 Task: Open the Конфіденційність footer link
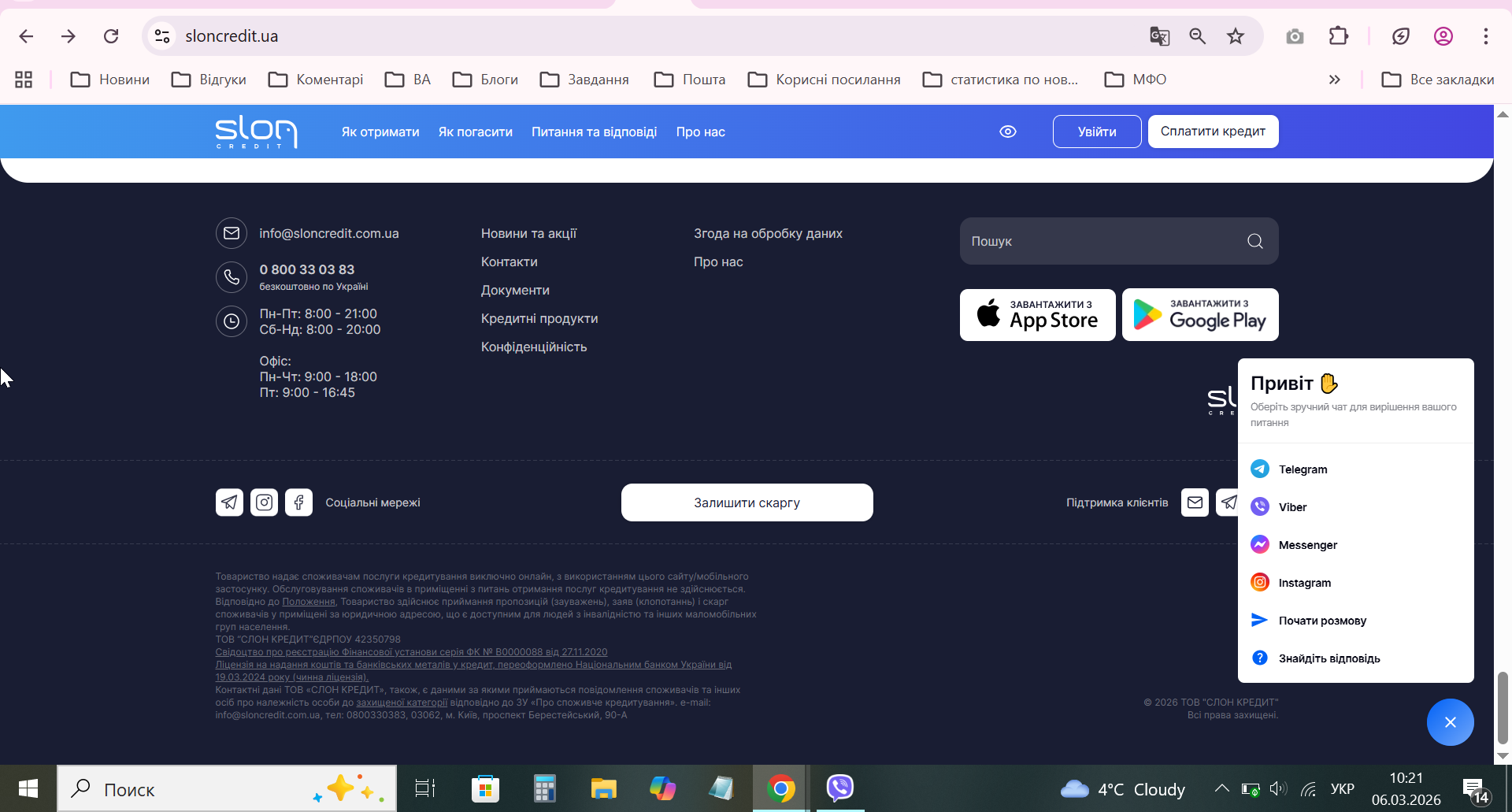(534, 347)
